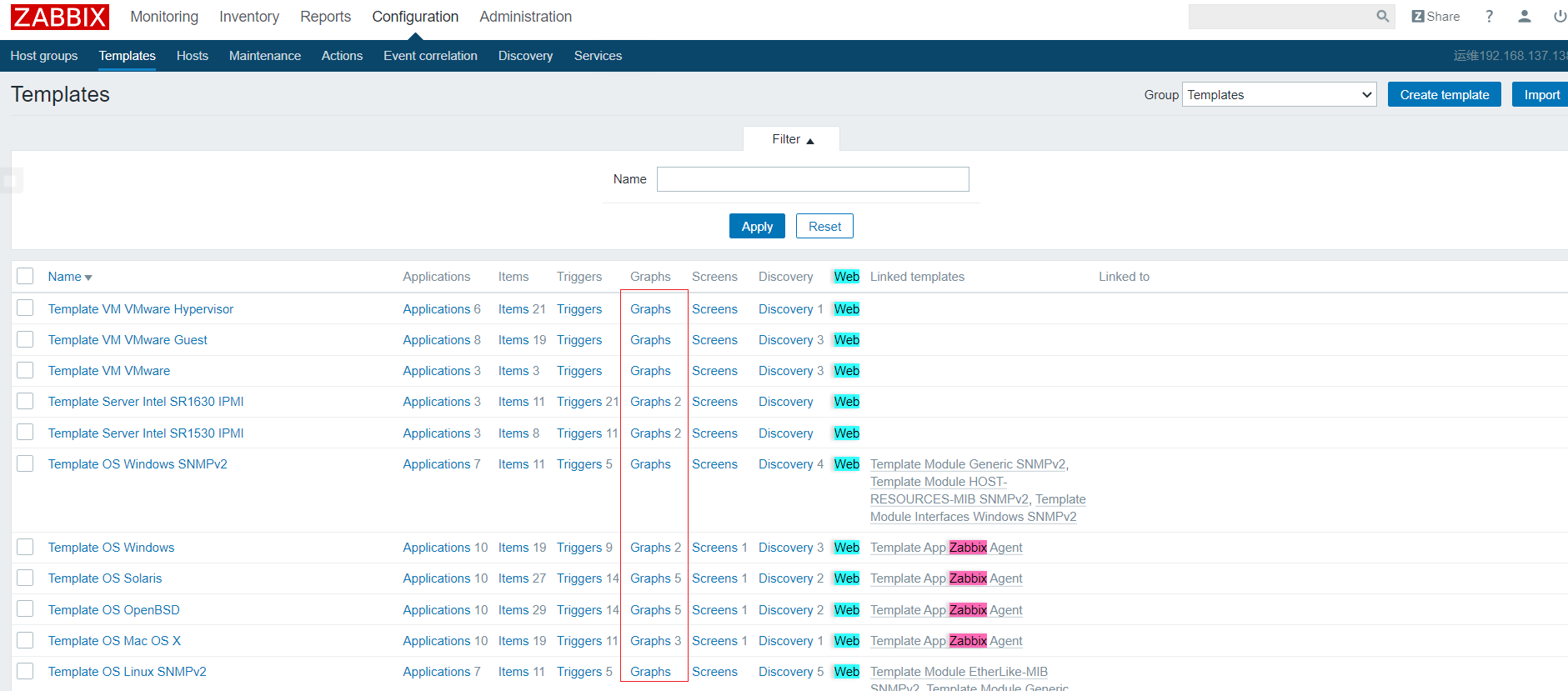Click the Create template button

click(x=1445, y=95)
